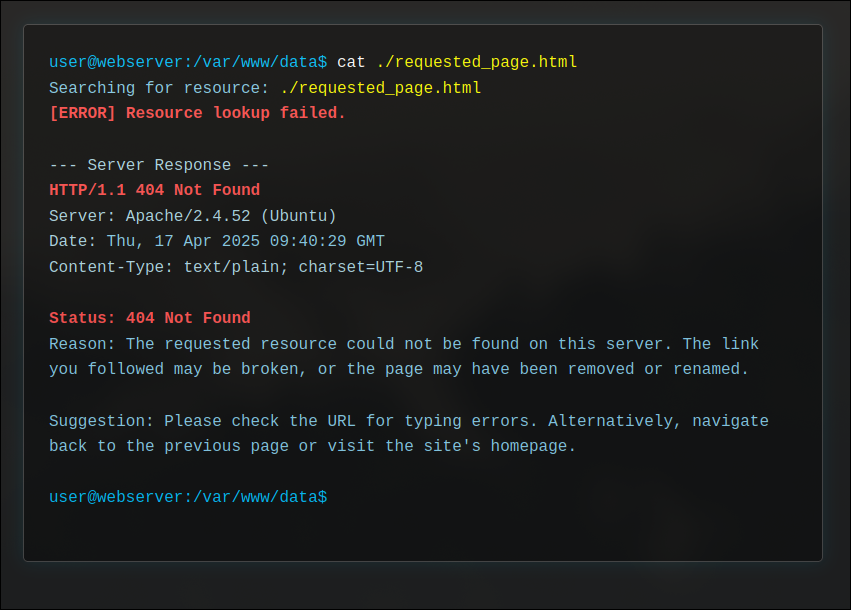
Task: Click './requested_page.html' in the Searching line
Action: tap(380, 88)
